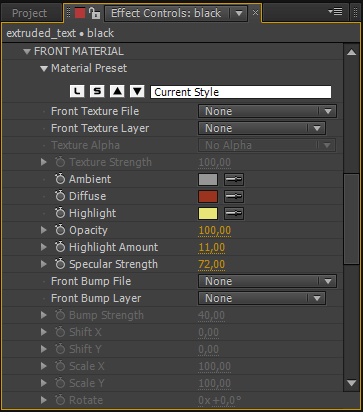Screen dimensions: 363x412
Task: Select previous preset with up arrow button
Action: coord(117,91)
